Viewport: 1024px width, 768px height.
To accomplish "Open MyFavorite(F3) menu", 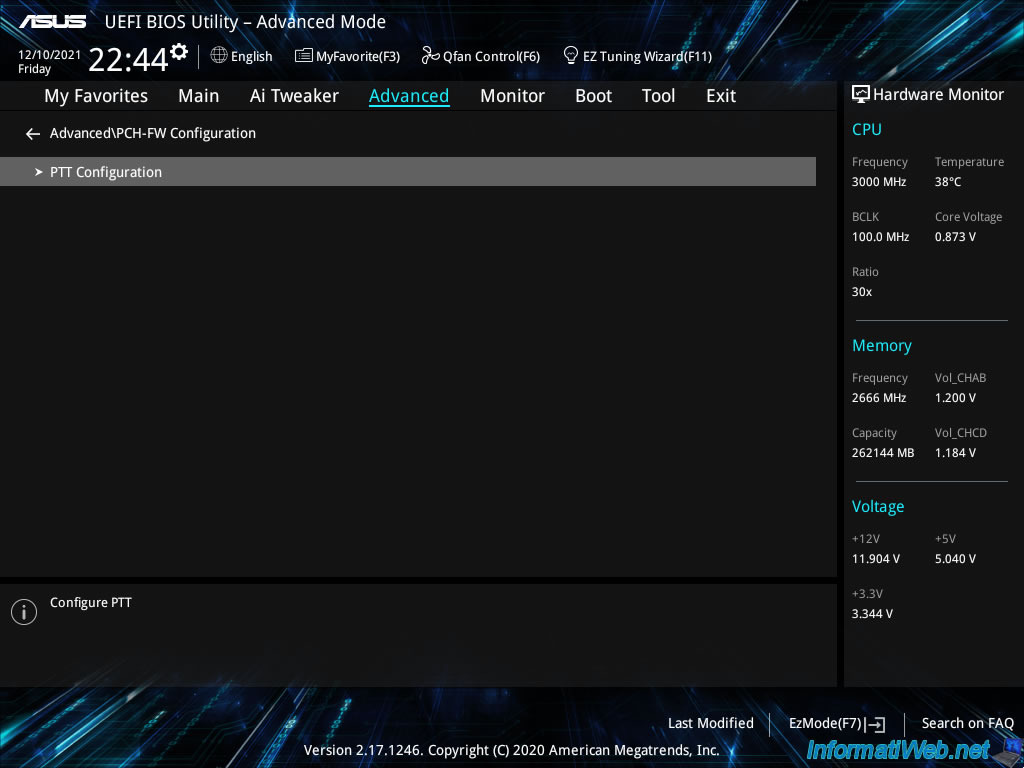I will point(358,57).
